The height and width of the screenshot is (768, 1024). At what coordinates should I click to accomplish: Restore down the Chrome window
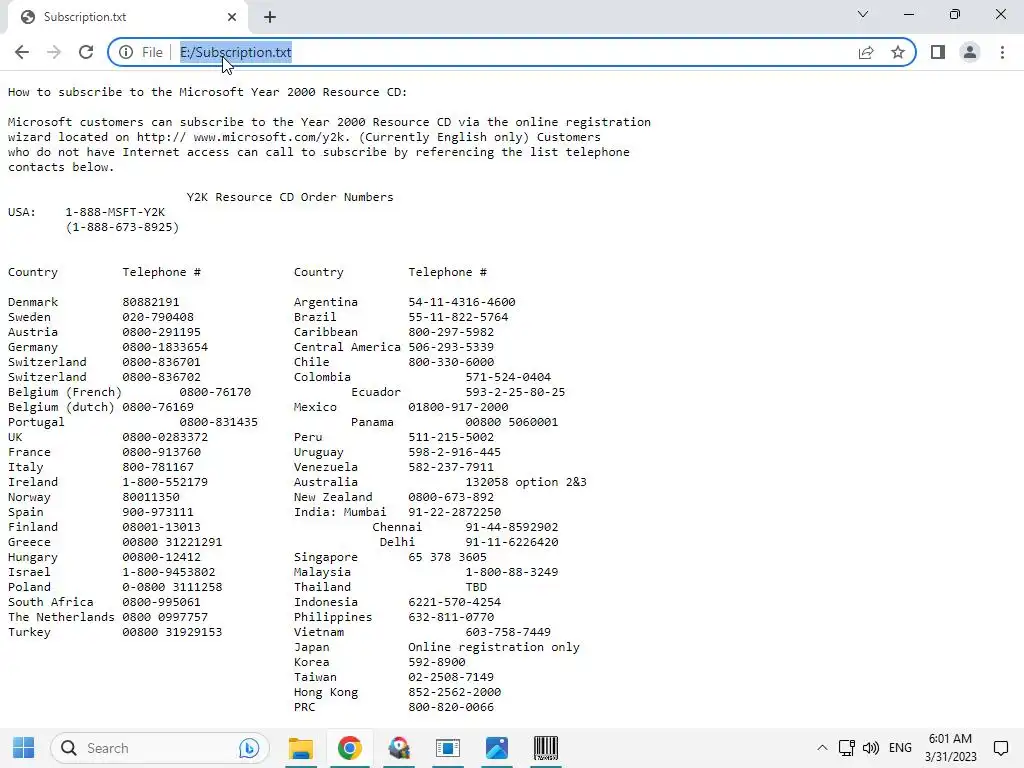(x=955, y=14)
